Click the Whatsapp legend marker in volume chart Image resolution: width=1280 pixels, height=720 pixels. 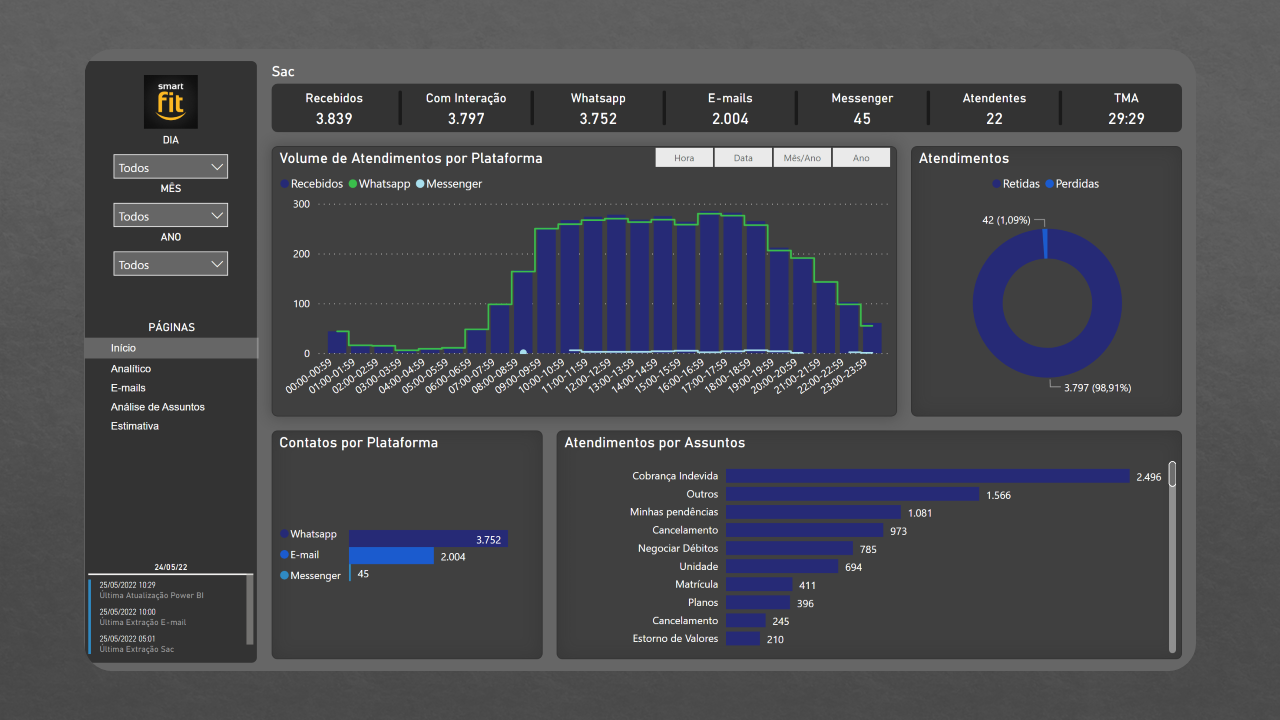pyautogui.click(x=352, y=184)
